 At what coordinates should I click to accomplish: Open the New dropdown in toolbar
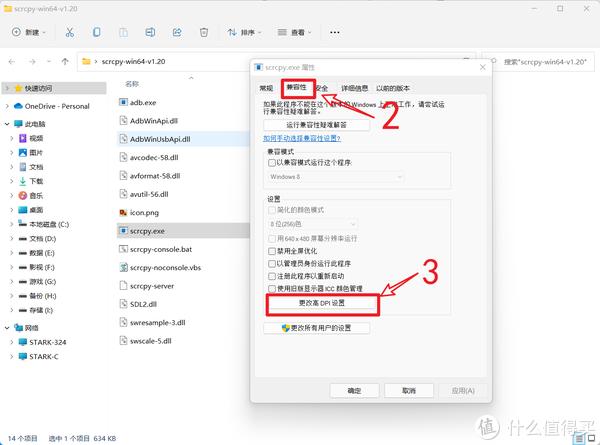point(29,33)
